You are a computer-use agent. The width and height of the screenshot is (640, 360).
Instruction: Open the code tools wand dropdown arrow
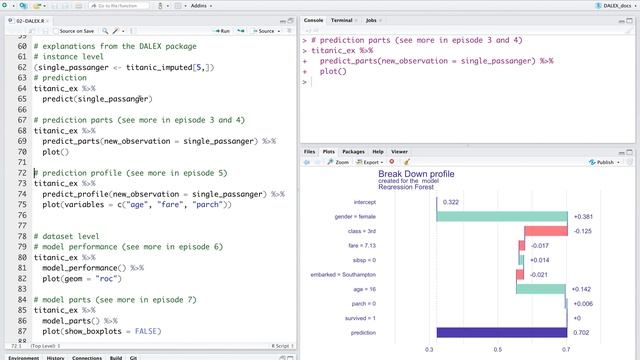123,31
